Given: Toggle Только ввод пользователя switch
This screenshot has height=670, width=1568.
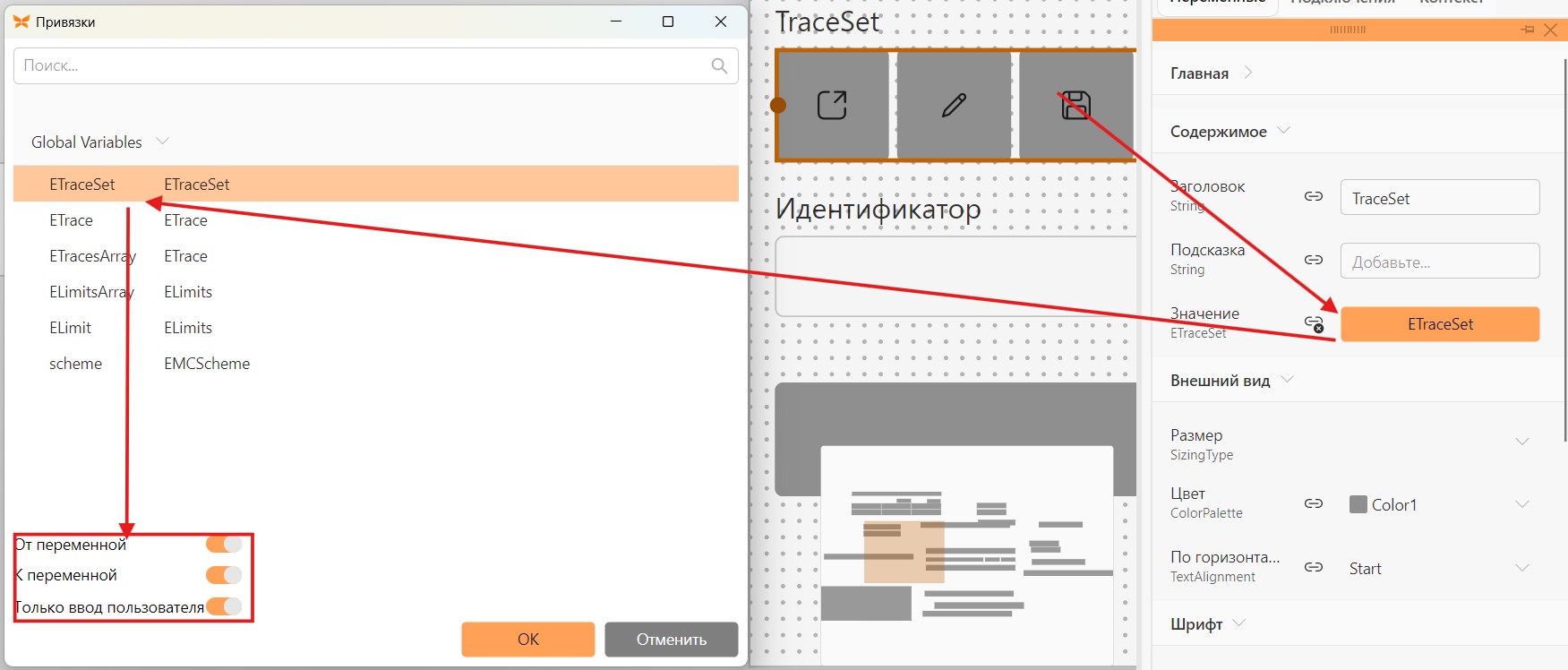Looking at the screenshot, I should (x=224, y=606).
